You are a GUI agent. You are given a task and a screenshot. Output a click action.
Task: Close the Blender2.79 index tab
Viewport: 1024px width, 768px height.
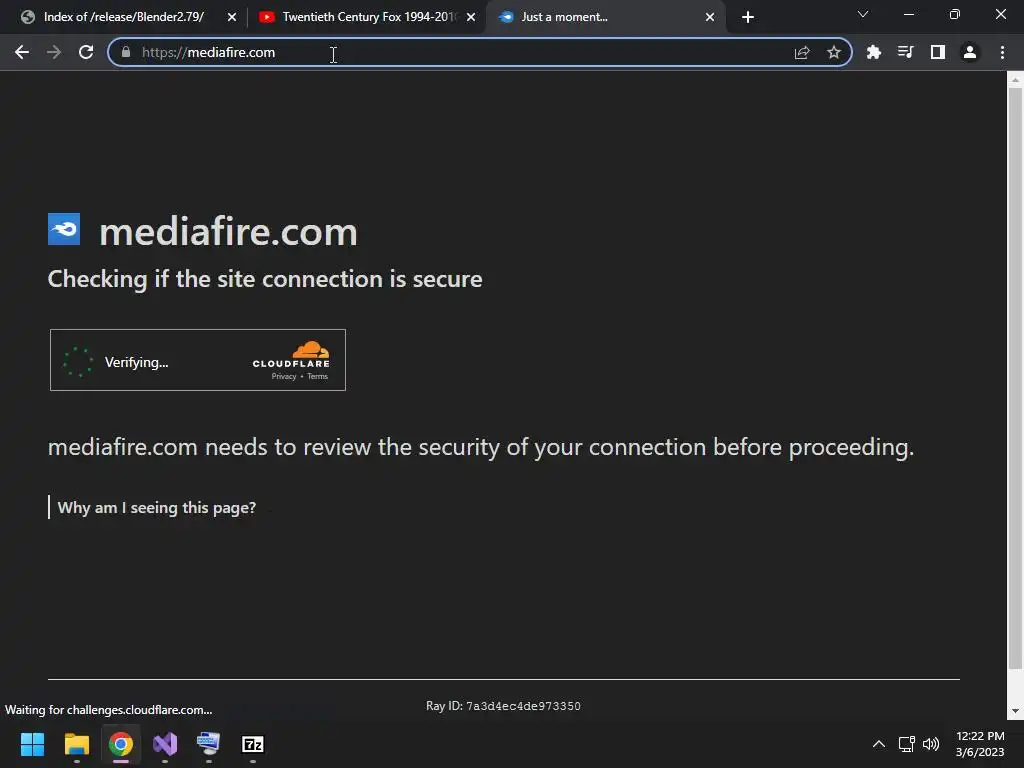tap(232, 17)
